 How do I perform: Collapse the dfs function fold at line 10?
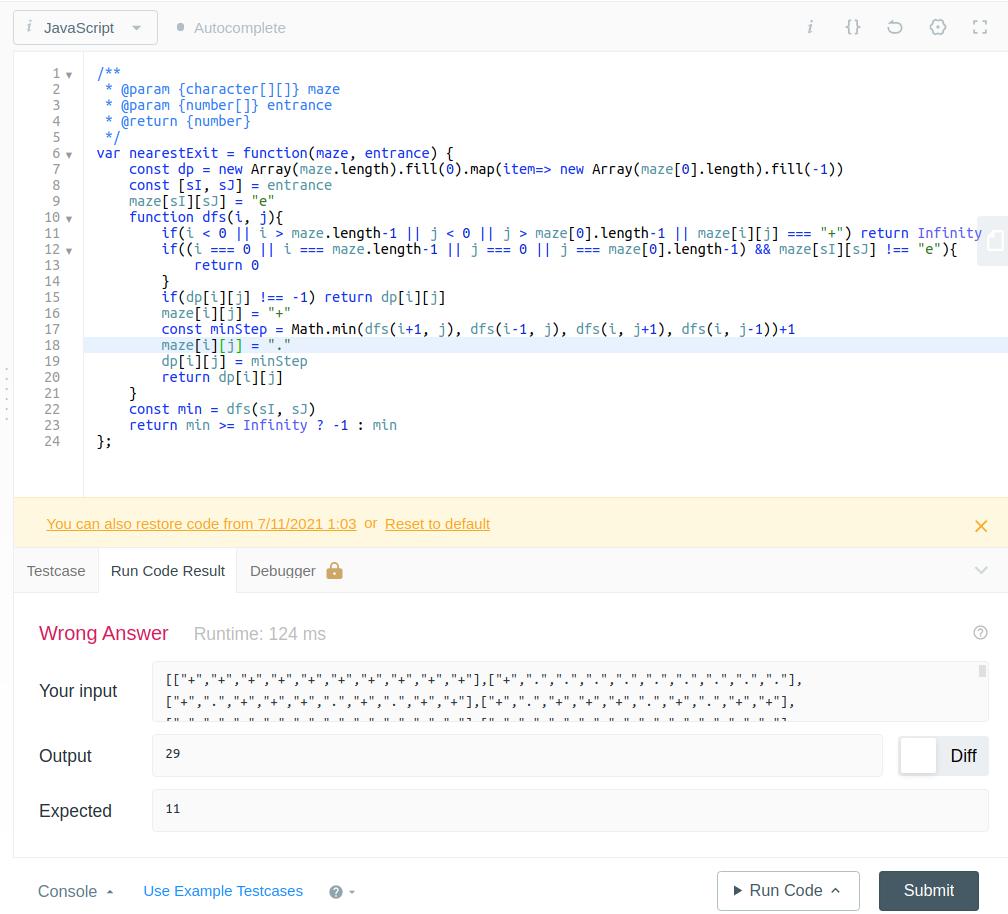tap(69, 219)
